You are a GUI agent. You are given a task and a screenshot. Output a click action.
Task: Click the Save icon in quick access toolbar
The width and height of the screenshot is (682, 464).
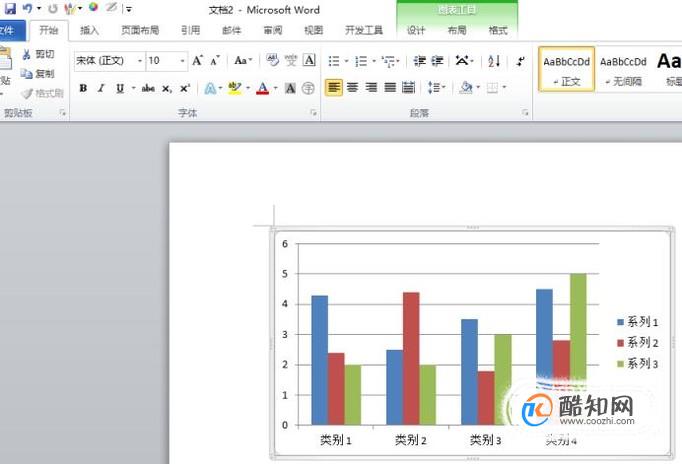10,8
